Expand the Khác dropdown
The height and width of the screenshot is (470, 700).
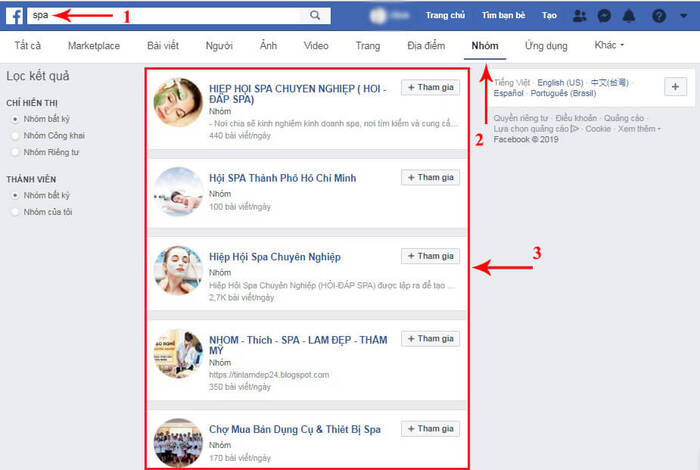[609, 45]
